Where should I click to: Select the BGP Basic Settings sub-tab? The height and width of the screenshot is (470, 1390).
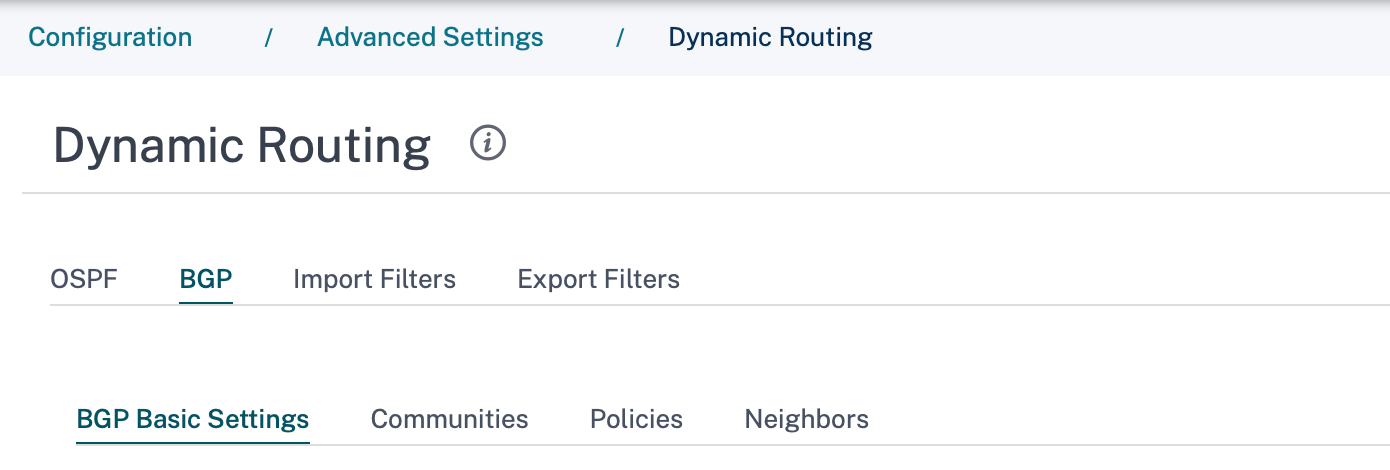point(193,419)
